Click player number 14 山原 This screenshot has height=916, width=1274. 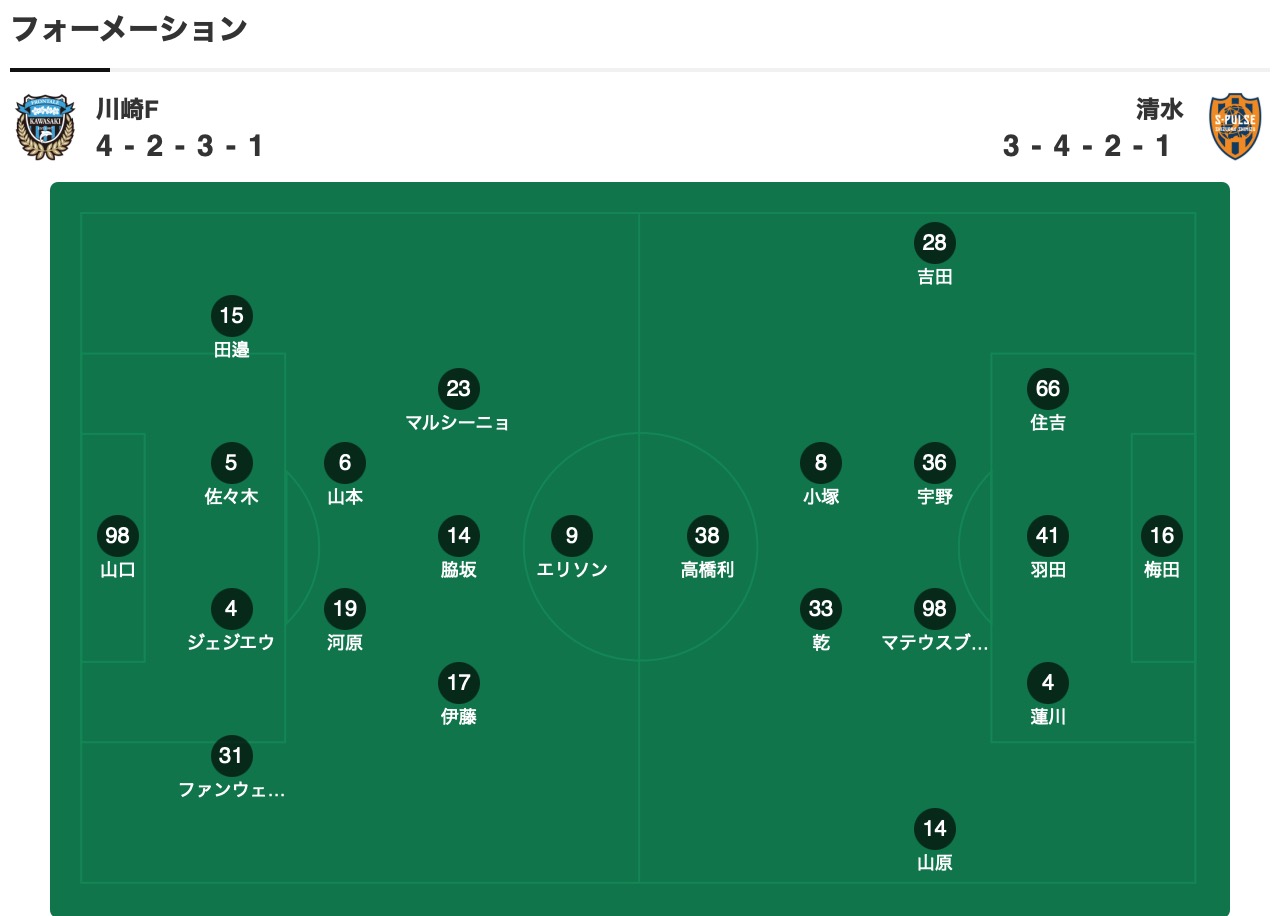935,829
